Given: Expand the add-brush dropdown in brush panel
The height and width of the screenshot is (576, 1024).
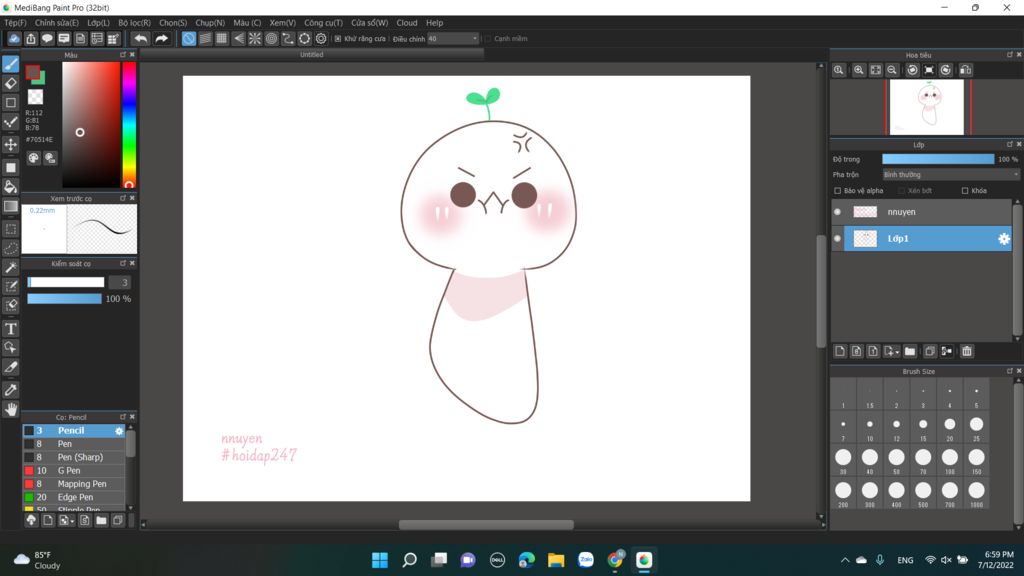Looking at the screenshot, I should click(71, 521).
